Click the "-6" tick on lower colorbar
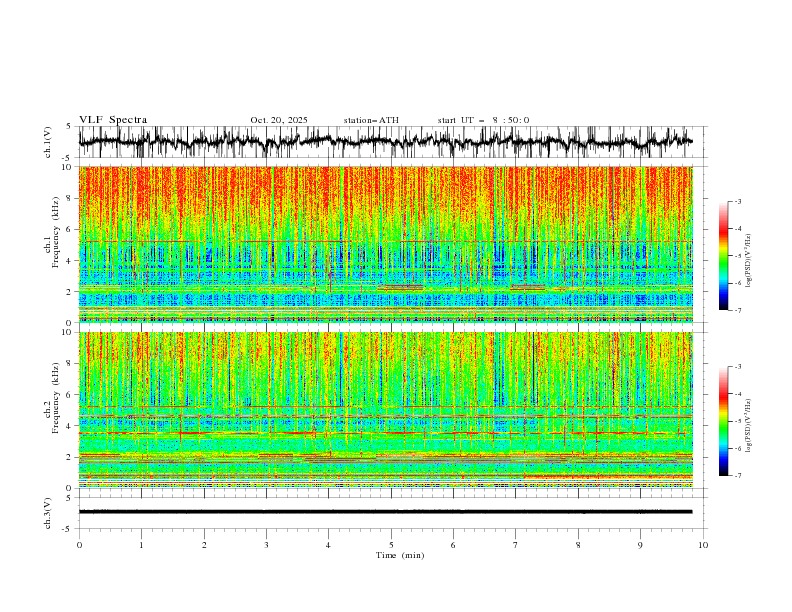The width and height of the screenshot is (792, 612). pos(738,448)
